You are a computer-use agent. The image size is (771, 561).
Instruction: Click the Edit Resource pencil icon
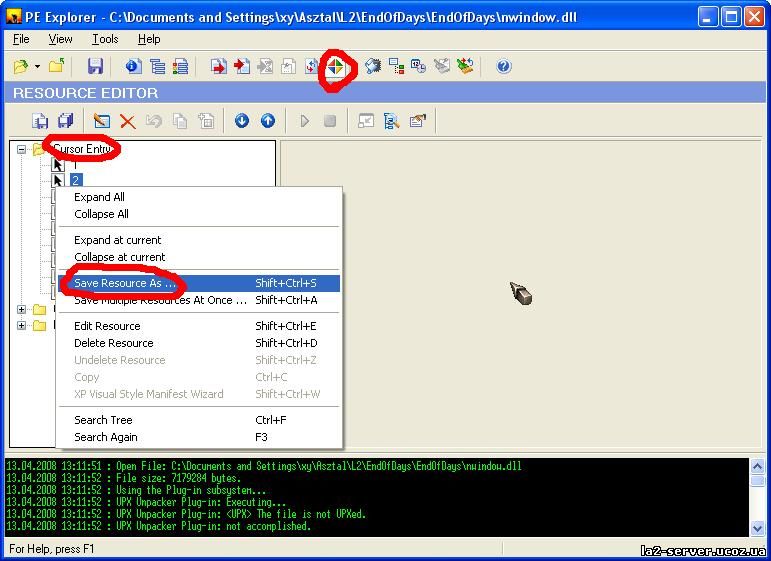pyautogui.click(x=102, y=120)
